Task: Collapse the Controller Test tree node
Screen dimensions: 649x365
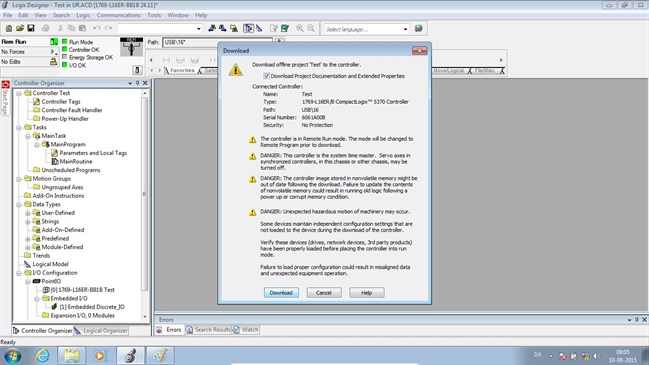Action: [x=19, y=93]
